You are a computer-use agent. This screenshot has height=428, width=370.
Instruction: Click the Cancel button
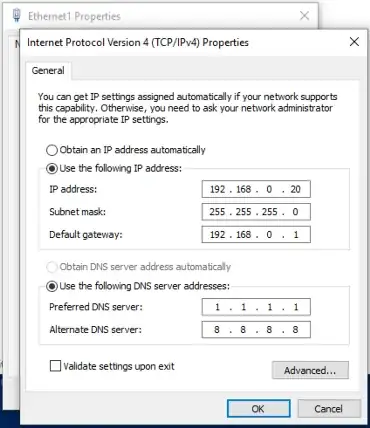[x=329, y=409]
